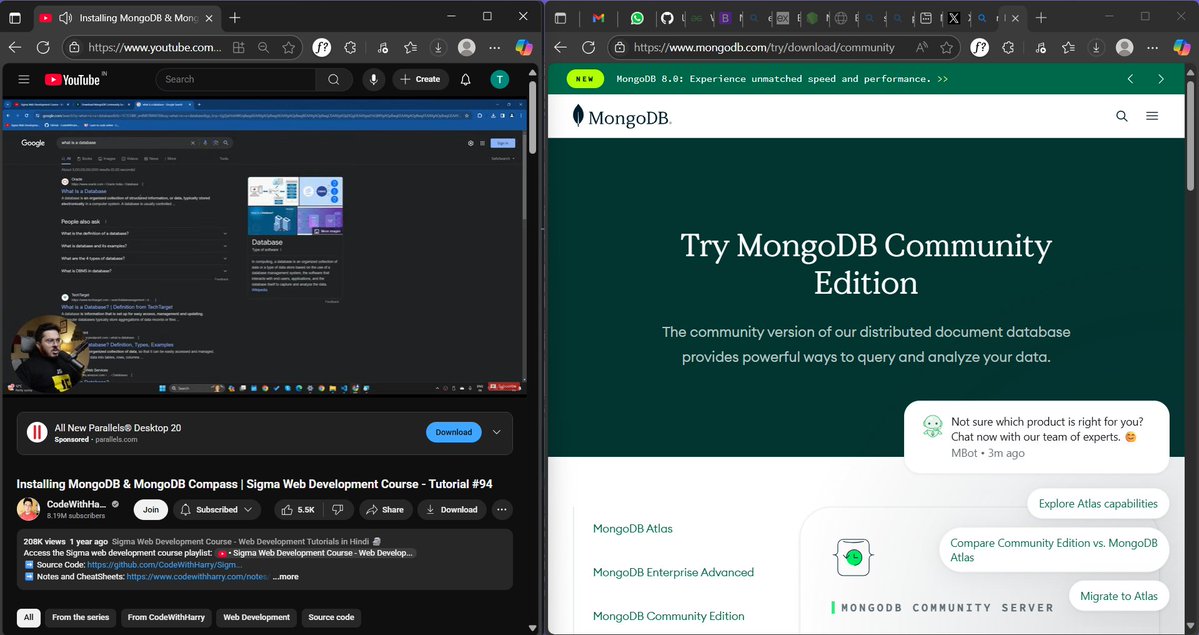Mute the YouTube tab via speaker icon

point(65,18)
